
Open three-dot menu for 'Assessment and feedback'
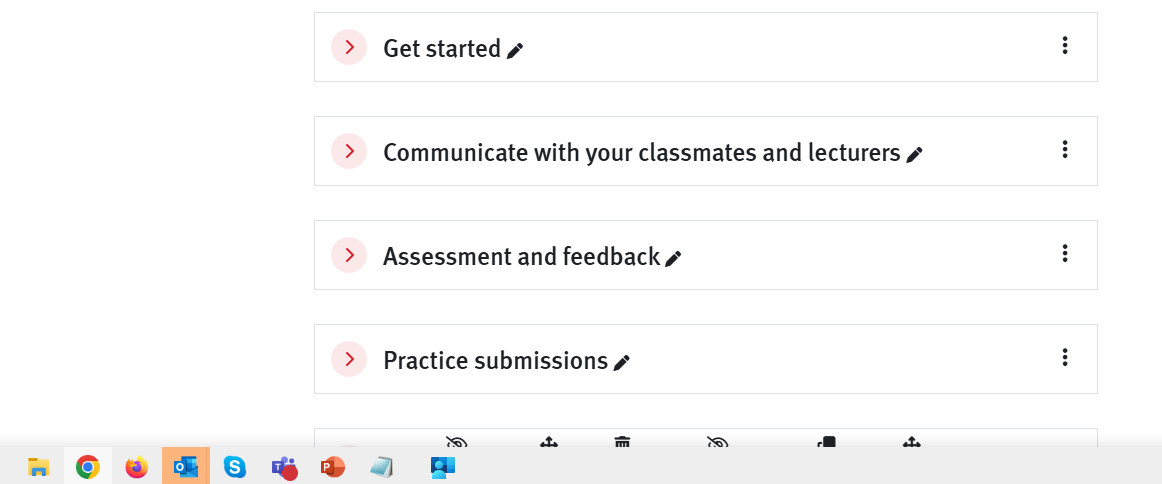1064,253
